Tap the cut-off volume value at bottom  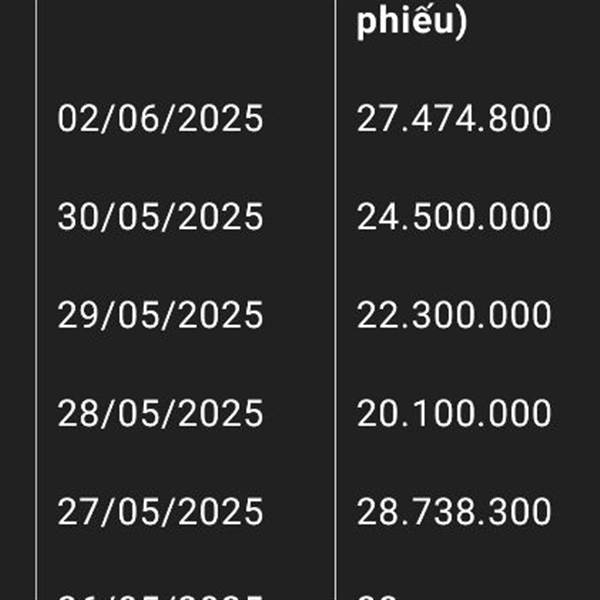(x=376, y=597)
